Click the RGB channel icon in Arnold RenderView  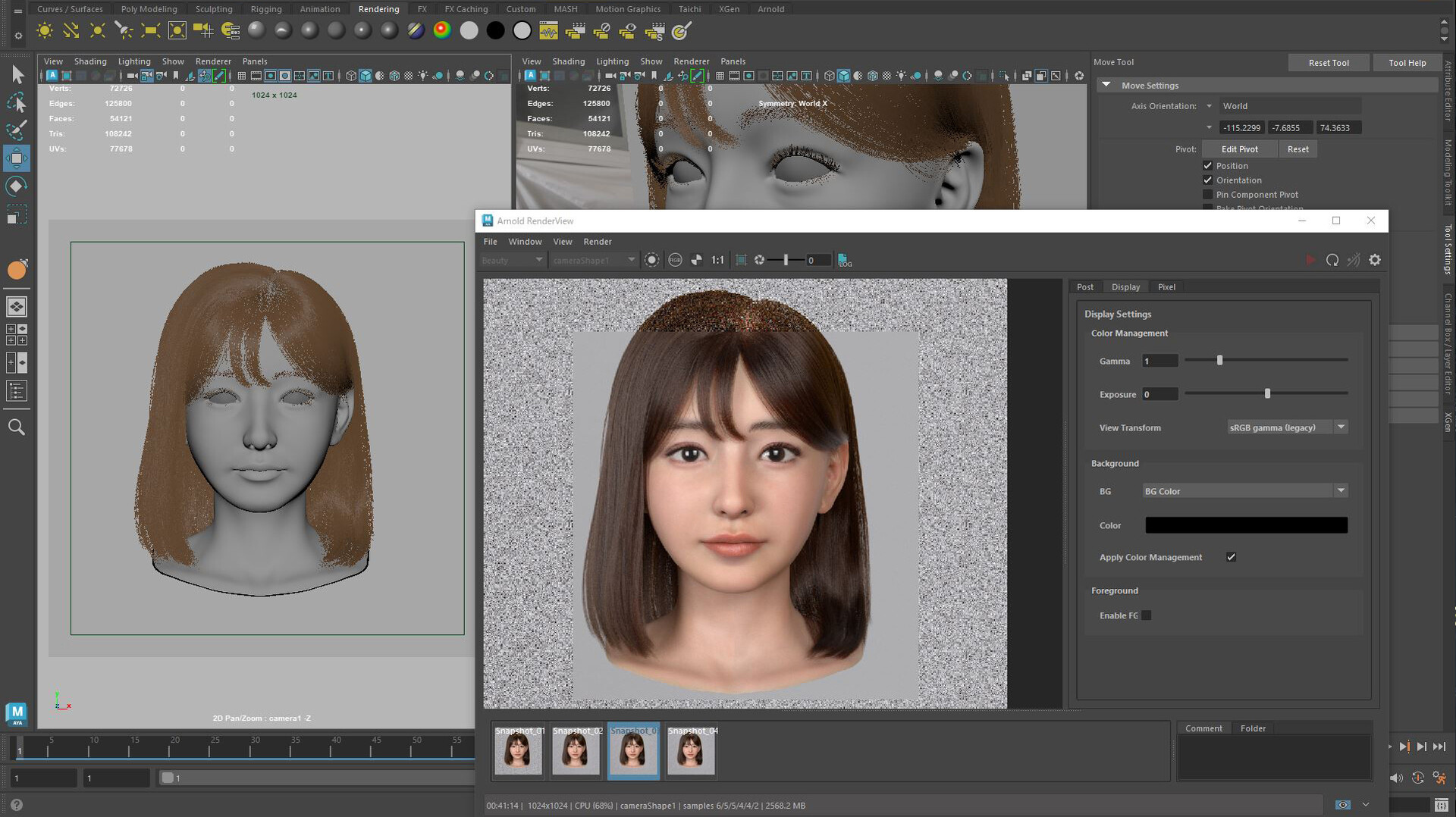pyautogui.click(x=675, y=260)
